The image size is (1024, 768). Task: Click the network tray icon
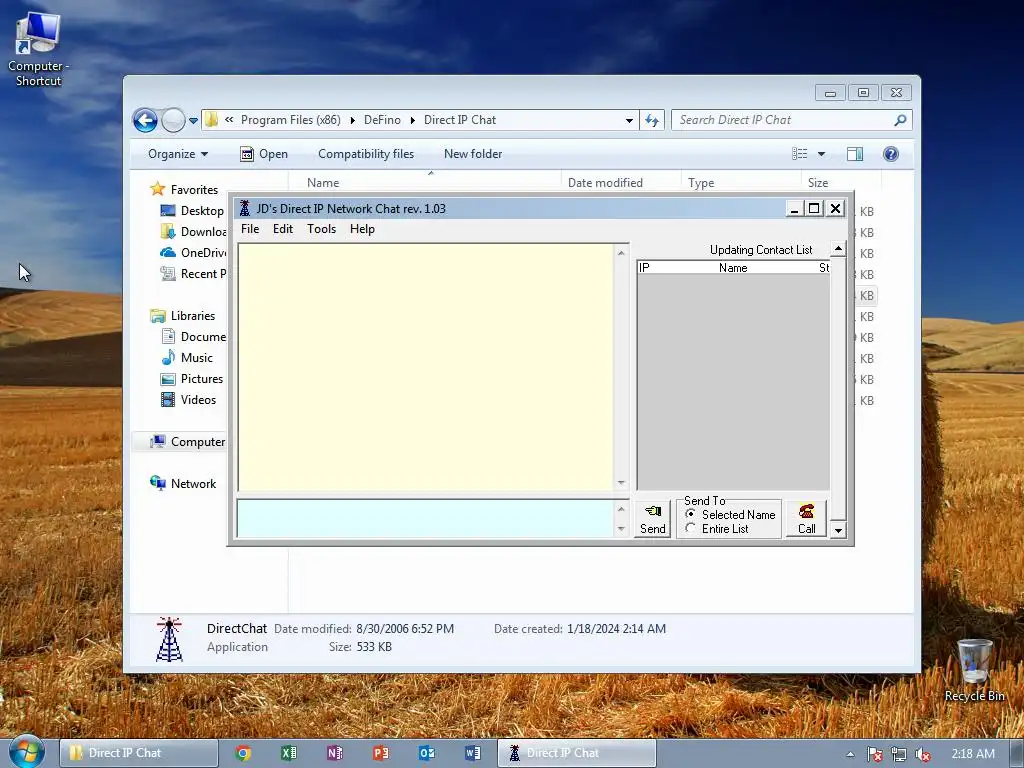[x=899, y=754]
